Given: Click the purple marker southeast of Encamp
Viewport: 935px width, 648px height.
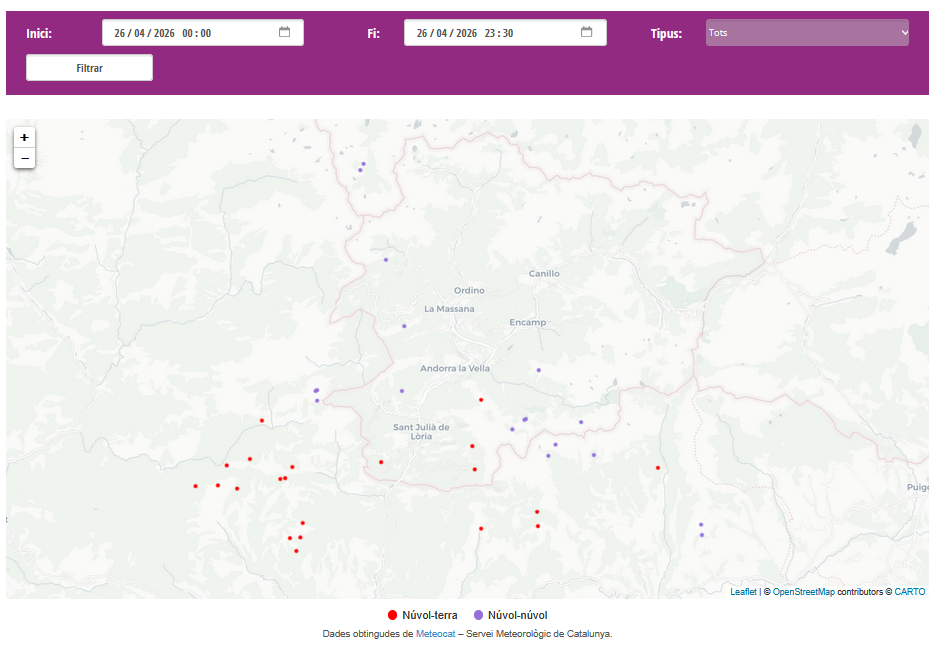Looking at the screenshot, I should click(538, 370).
